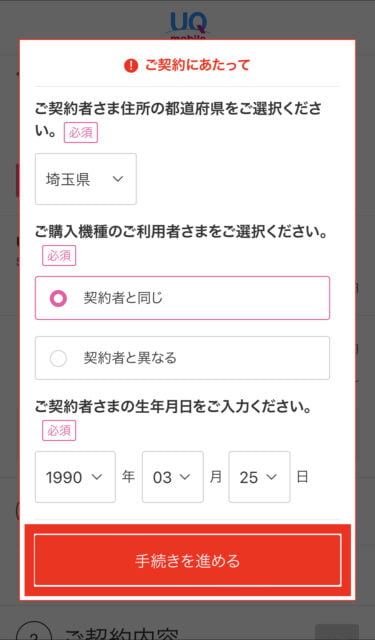Click the red exclamation warning icon
Screen dimensions: 375x640
[131, 65]
